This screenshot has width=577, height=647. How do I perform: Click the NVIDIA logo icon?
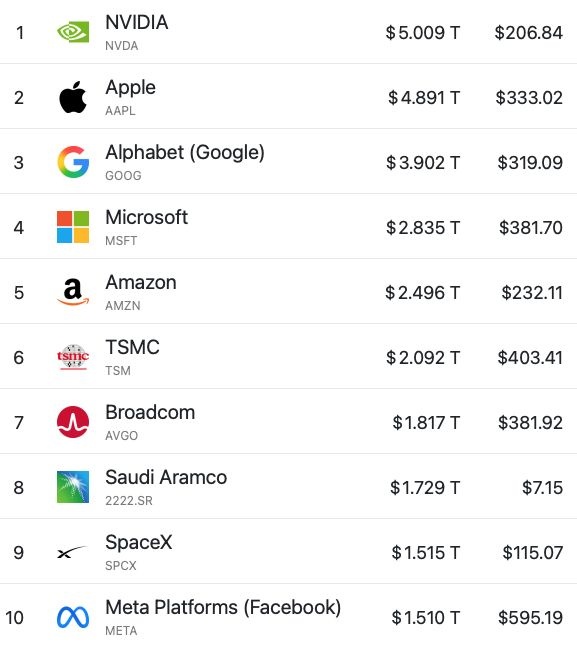(x=73, y=32)
